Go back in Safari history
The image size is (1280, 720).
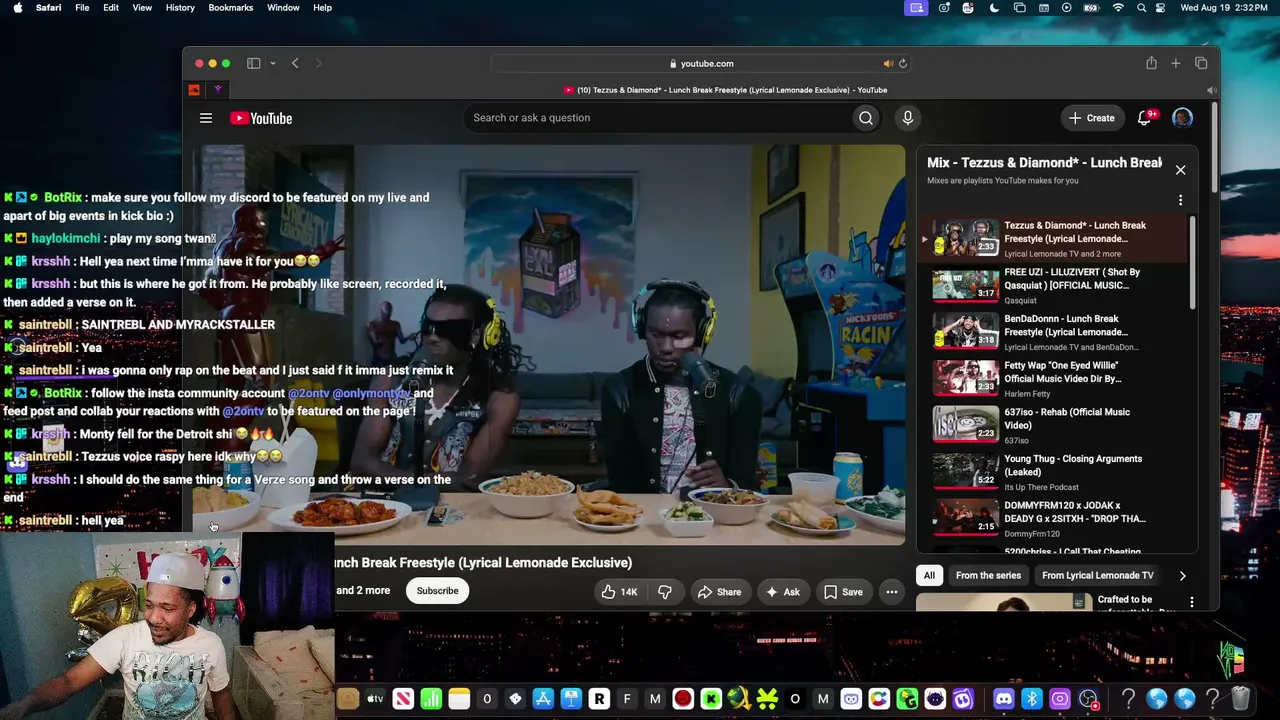coord(295,64)
